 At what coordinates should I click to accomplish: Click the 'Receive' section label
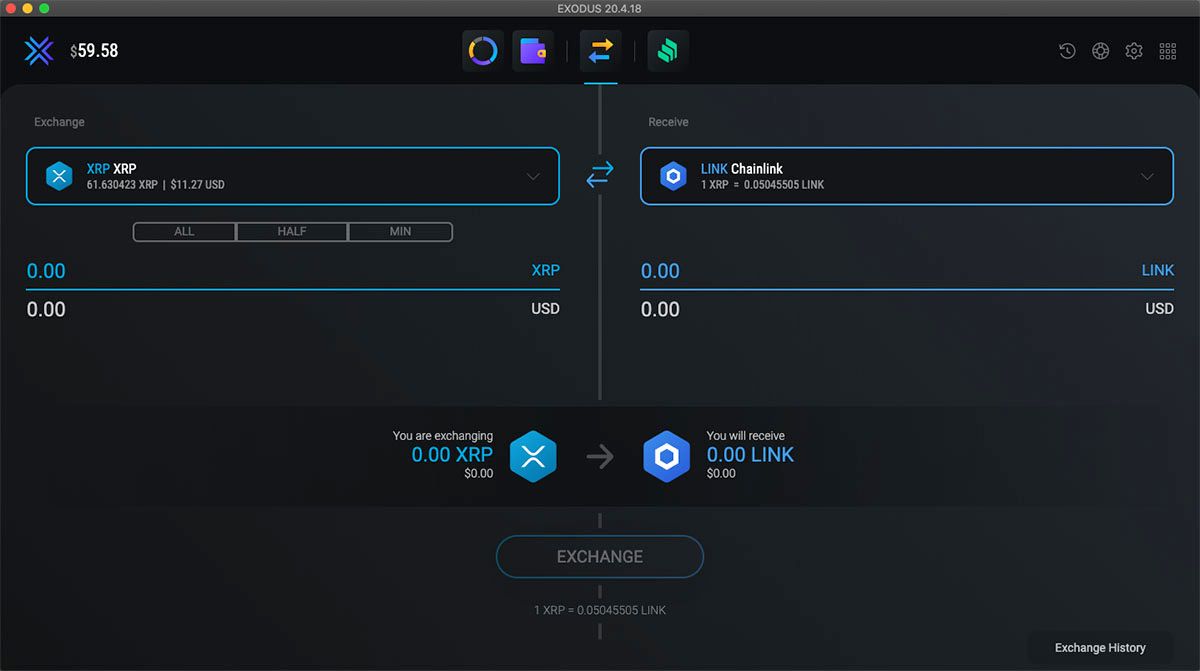point(668,122)
